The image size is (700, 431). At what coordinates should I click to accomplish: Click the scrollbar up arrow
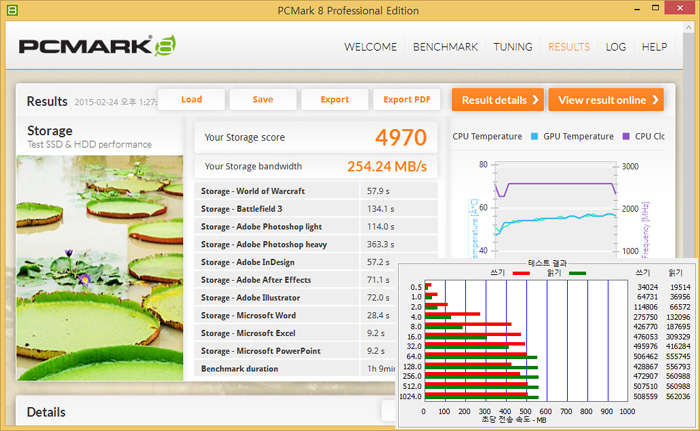[x=688, y=28]
